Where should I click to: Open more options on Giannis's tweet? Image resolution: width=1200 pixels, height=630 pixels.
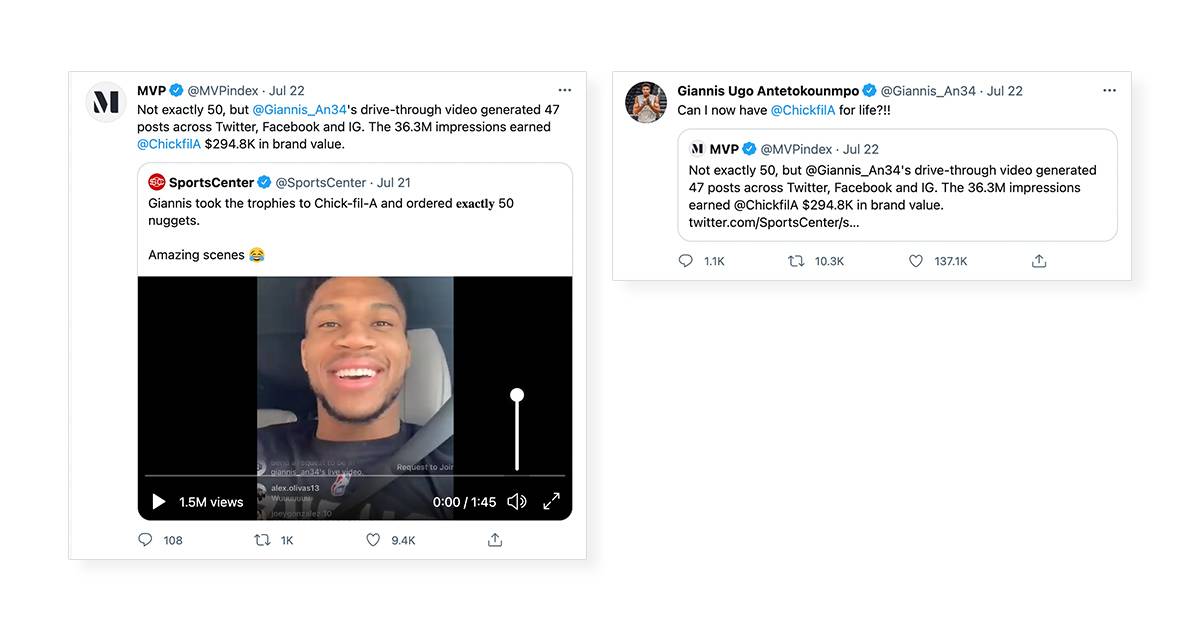coord(1109,90)
